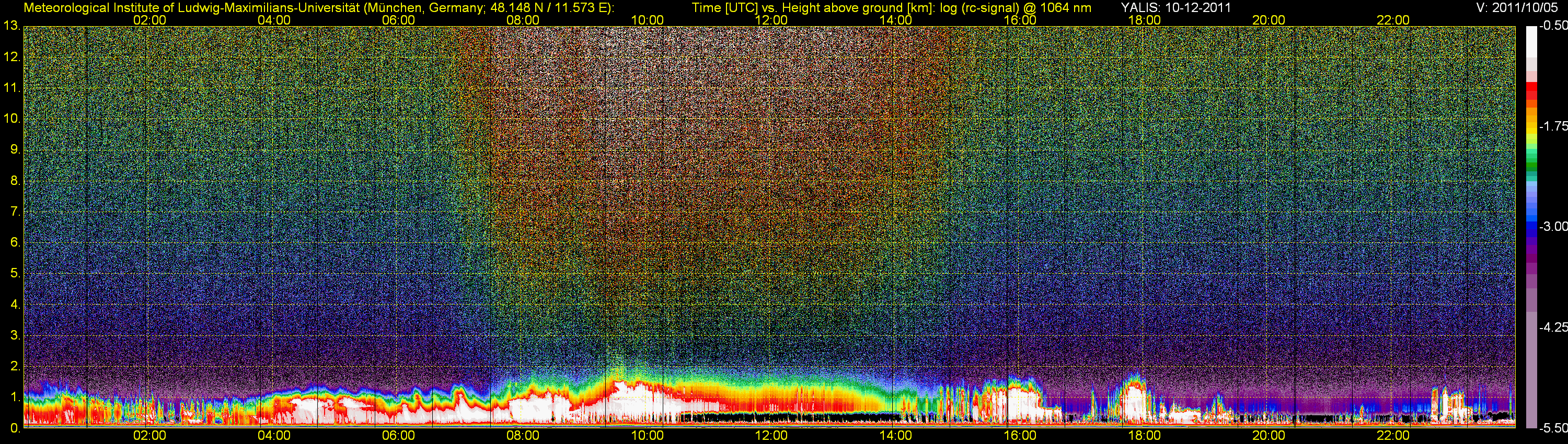Click the 2 km height axis label
The width and height of the screenshot is (1568, 444).
(15, 366)
